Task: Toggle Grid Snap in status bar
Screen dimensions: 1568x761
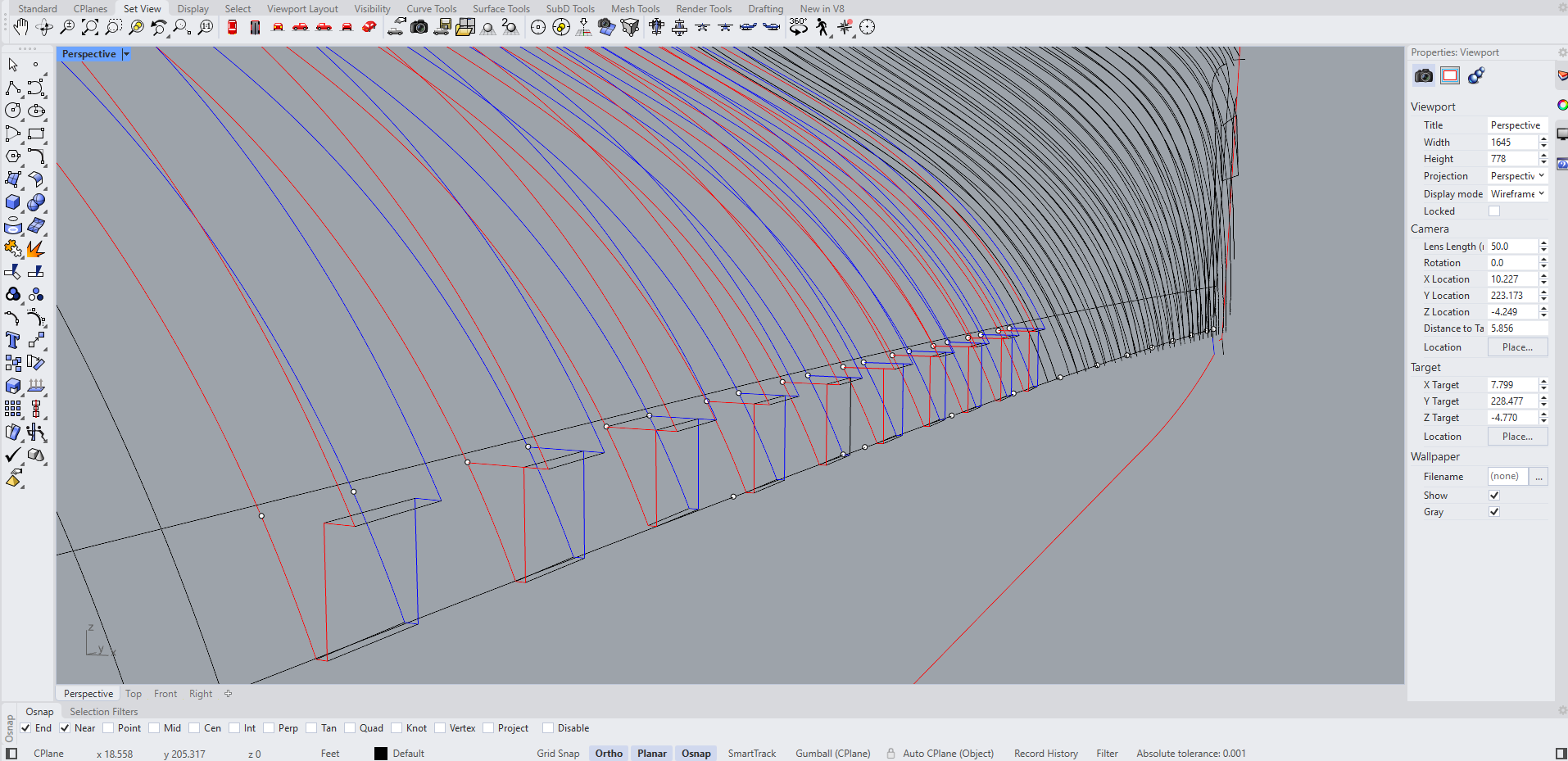Action: click(558, 754)
